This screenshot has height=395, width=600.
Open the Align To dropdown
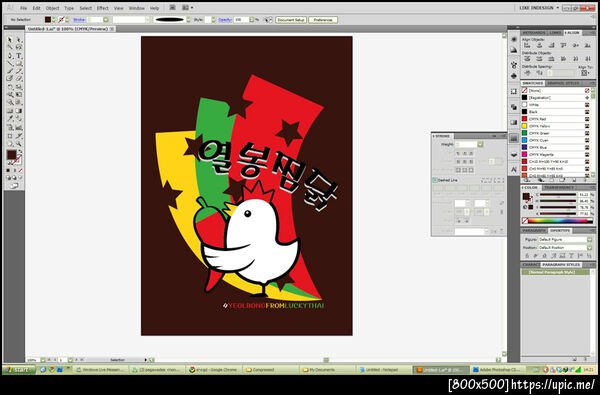click(x=584, y=73)
